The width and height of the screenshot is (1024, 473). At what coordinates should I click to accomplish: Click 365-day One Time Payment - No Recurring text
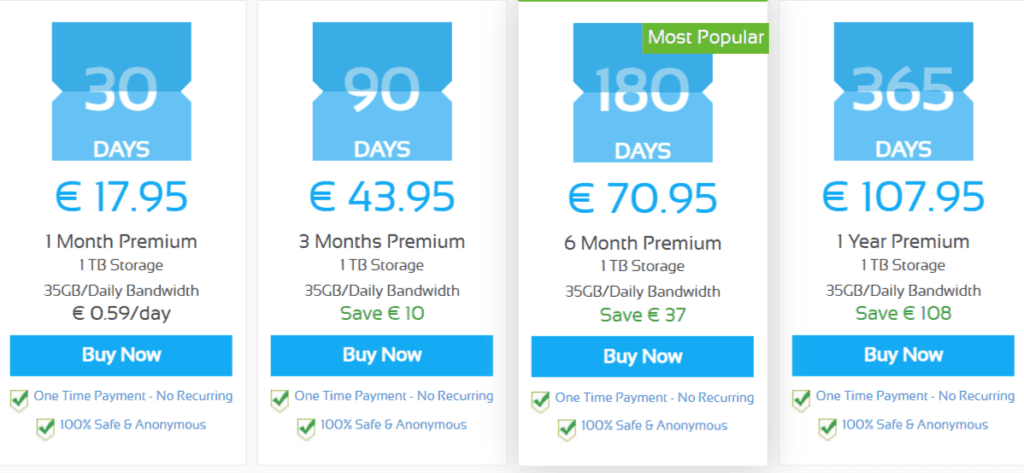(x=915, y=396)
